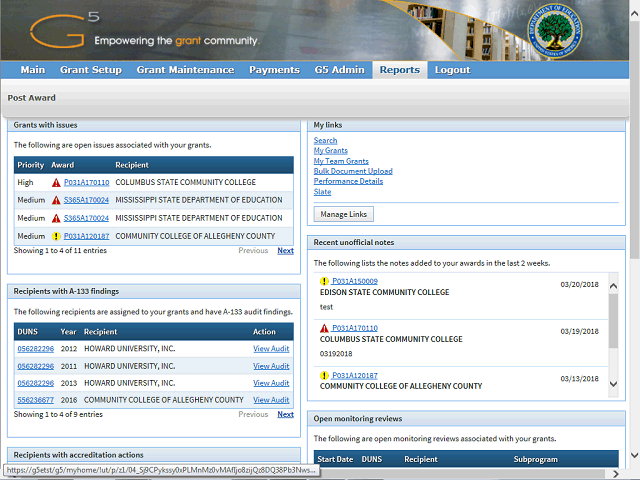Click Logout in the navigation bar

coord(452,70)
